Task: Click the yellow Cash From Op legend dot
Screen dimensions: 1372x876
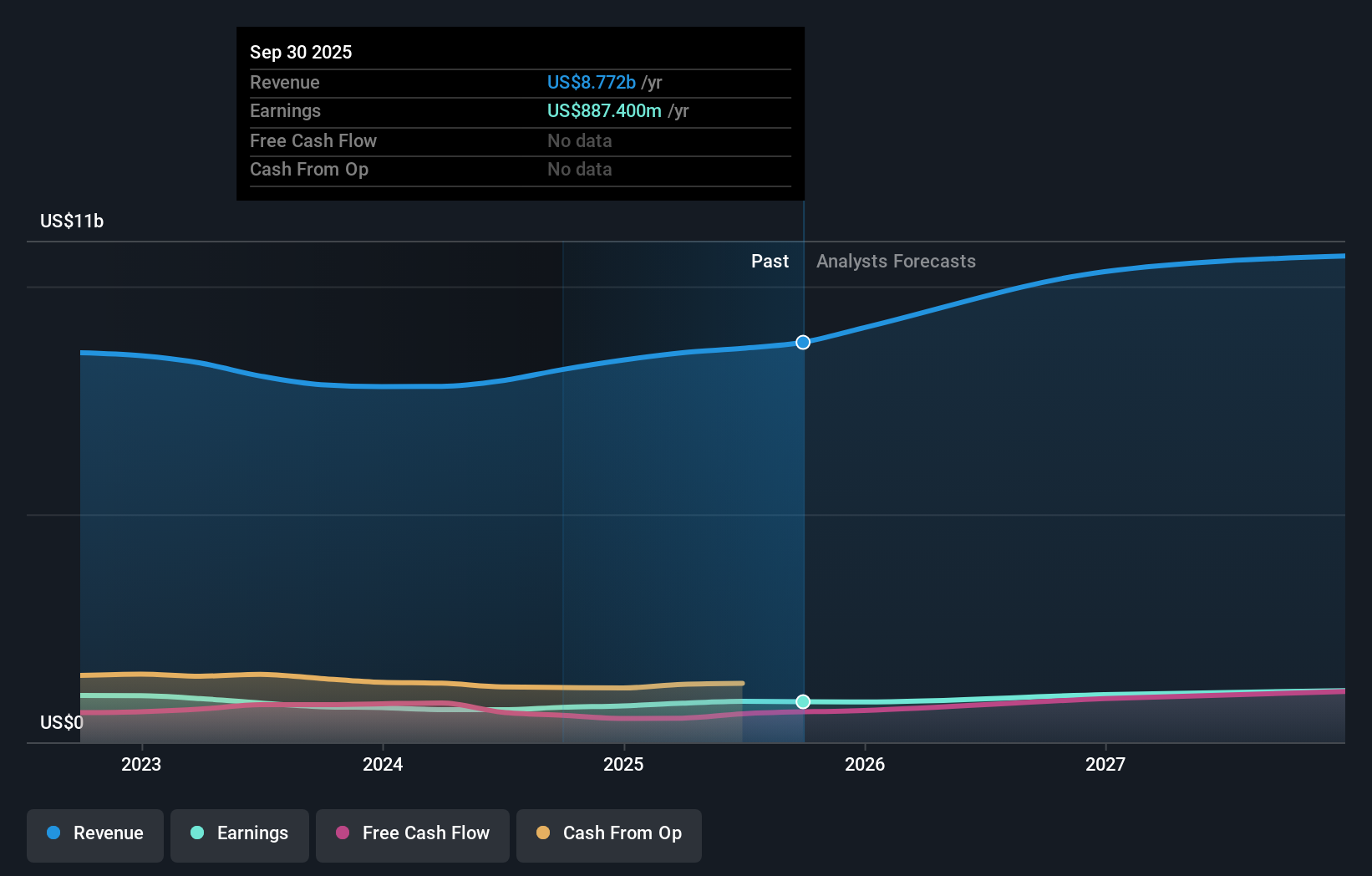Action: 543,833
